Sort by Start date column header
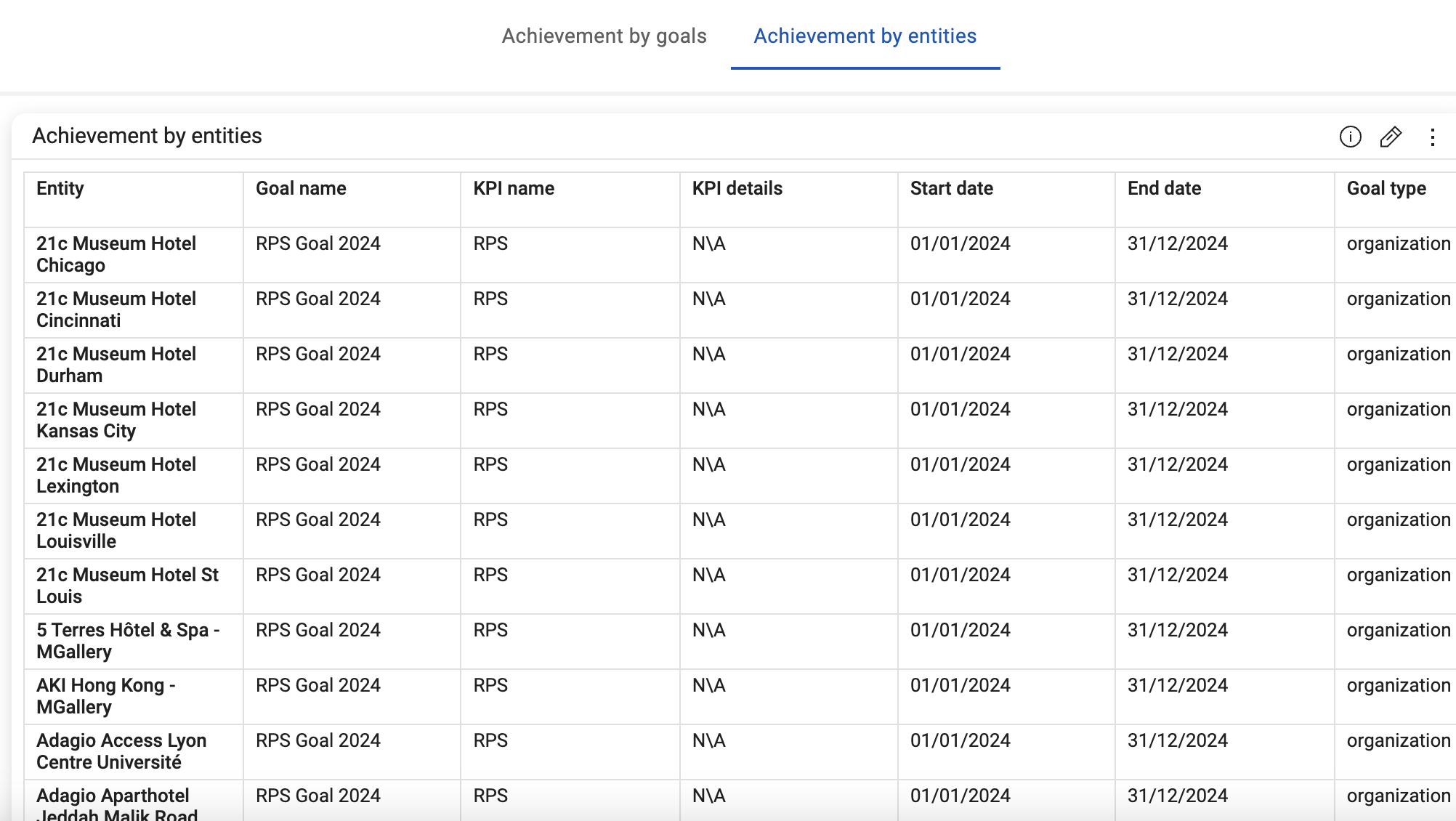This screenshot has height=821, width=1456. (x=951, y=188)
